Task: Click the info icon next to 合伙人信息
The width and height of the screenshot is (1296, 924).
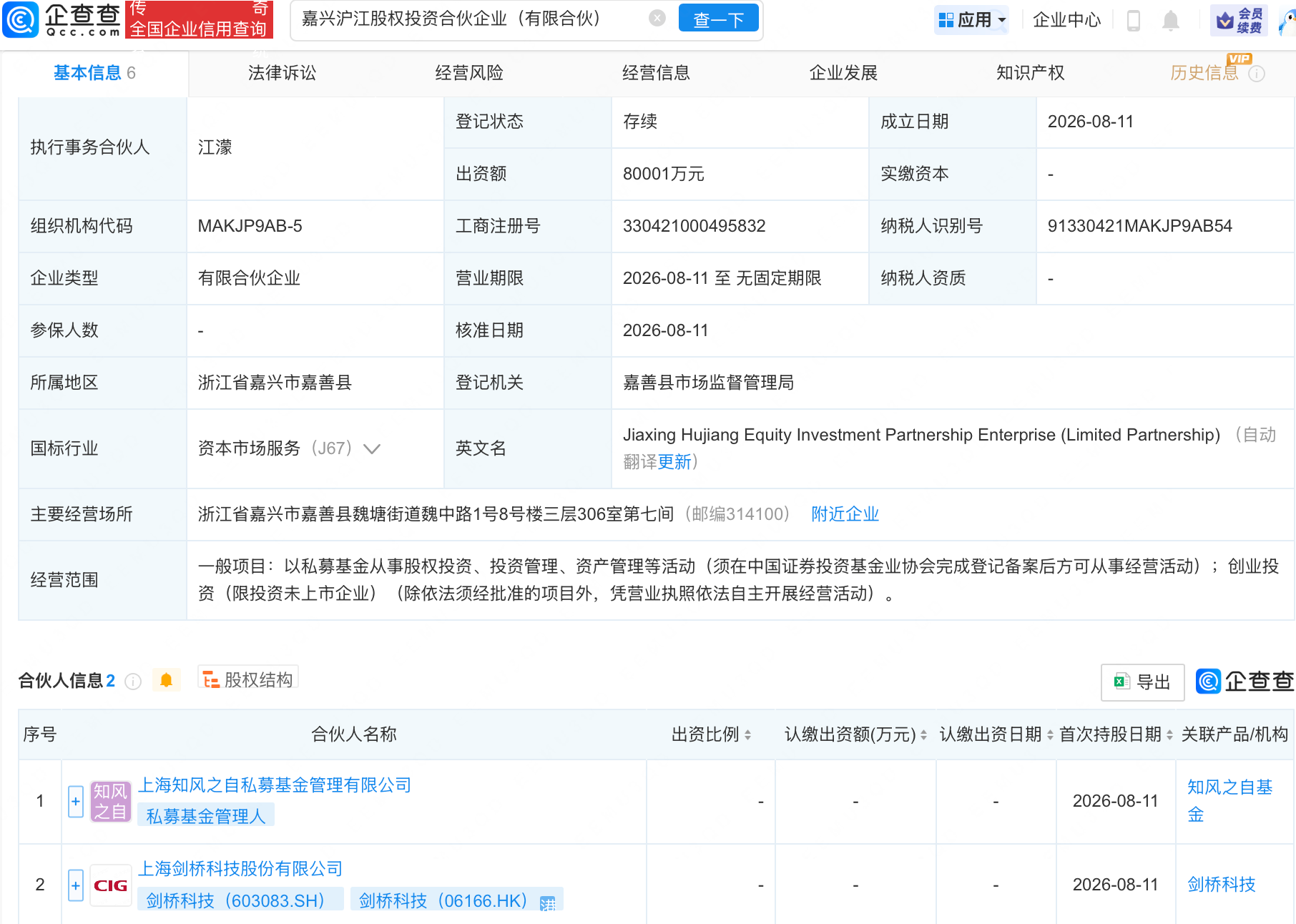Action: [x=133, y=682]
